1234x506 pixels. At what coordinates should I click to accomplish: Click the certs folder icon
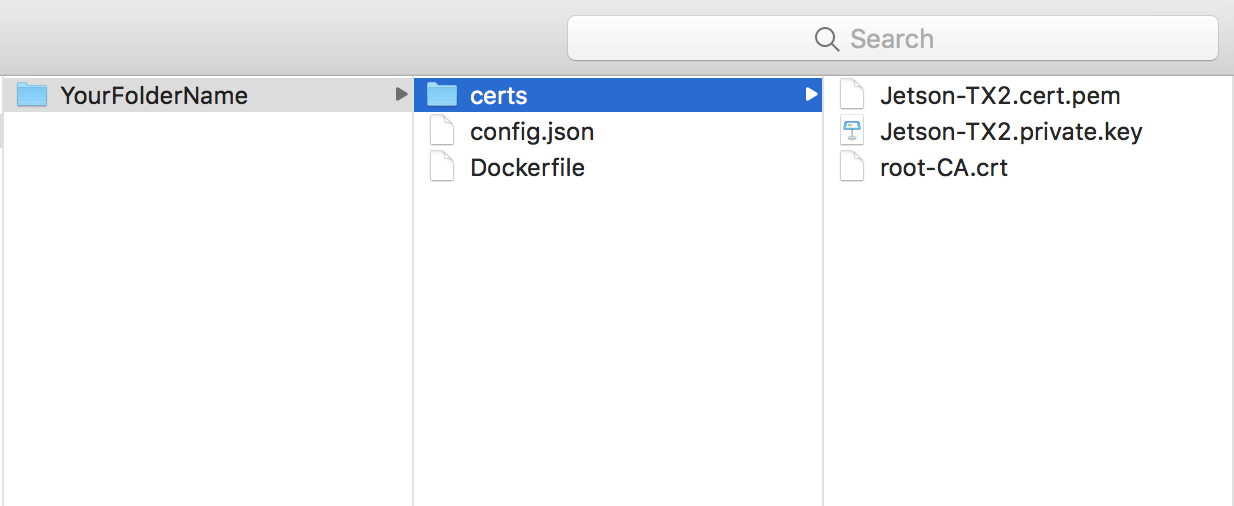tap(441, 95)
